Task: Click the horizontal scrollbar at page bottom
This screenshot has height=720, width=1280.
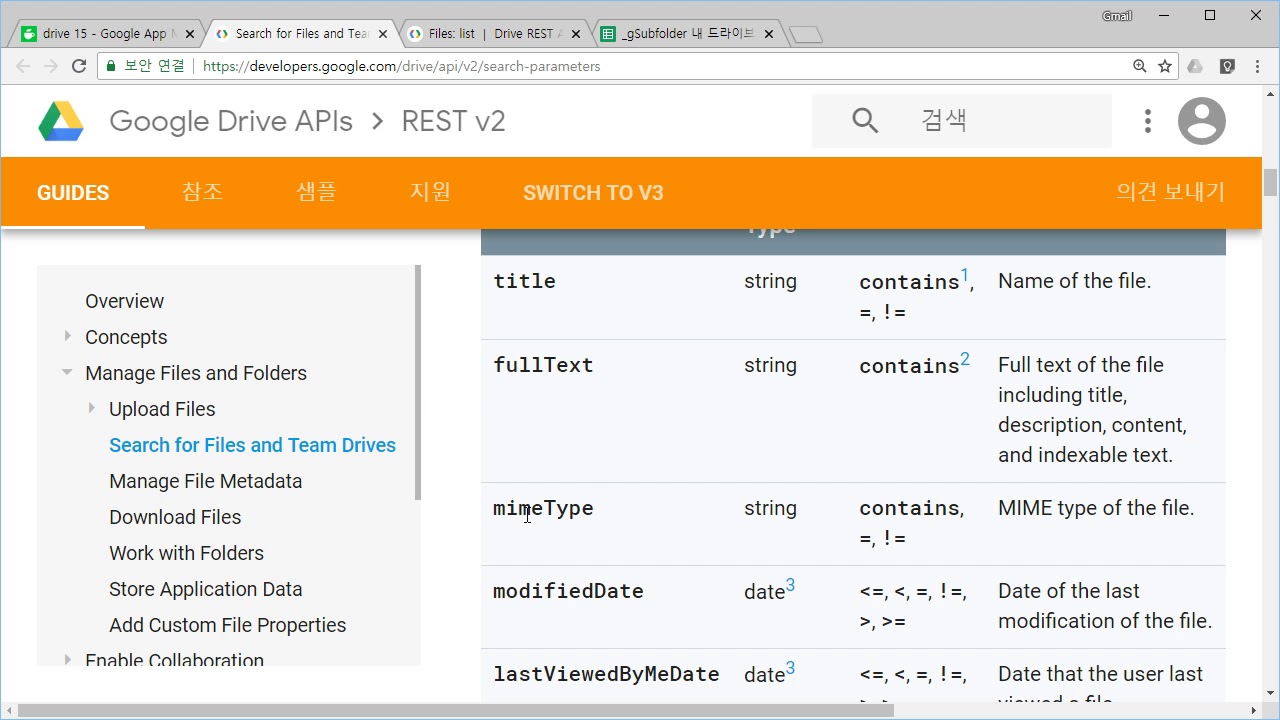Action: 455,711
